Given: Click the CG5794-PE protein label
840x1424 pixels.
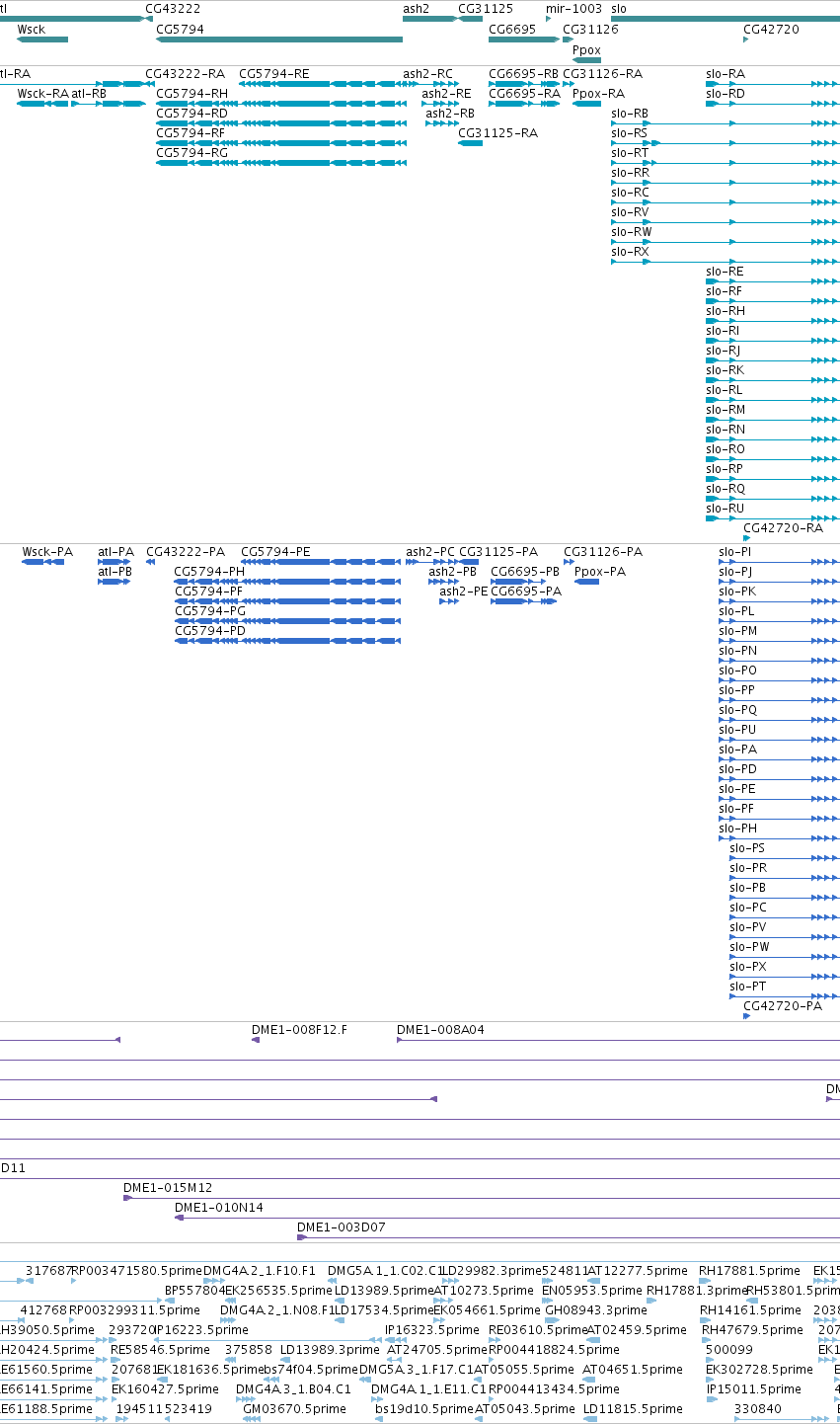Looking at the screenshot, I should (275, 552).
